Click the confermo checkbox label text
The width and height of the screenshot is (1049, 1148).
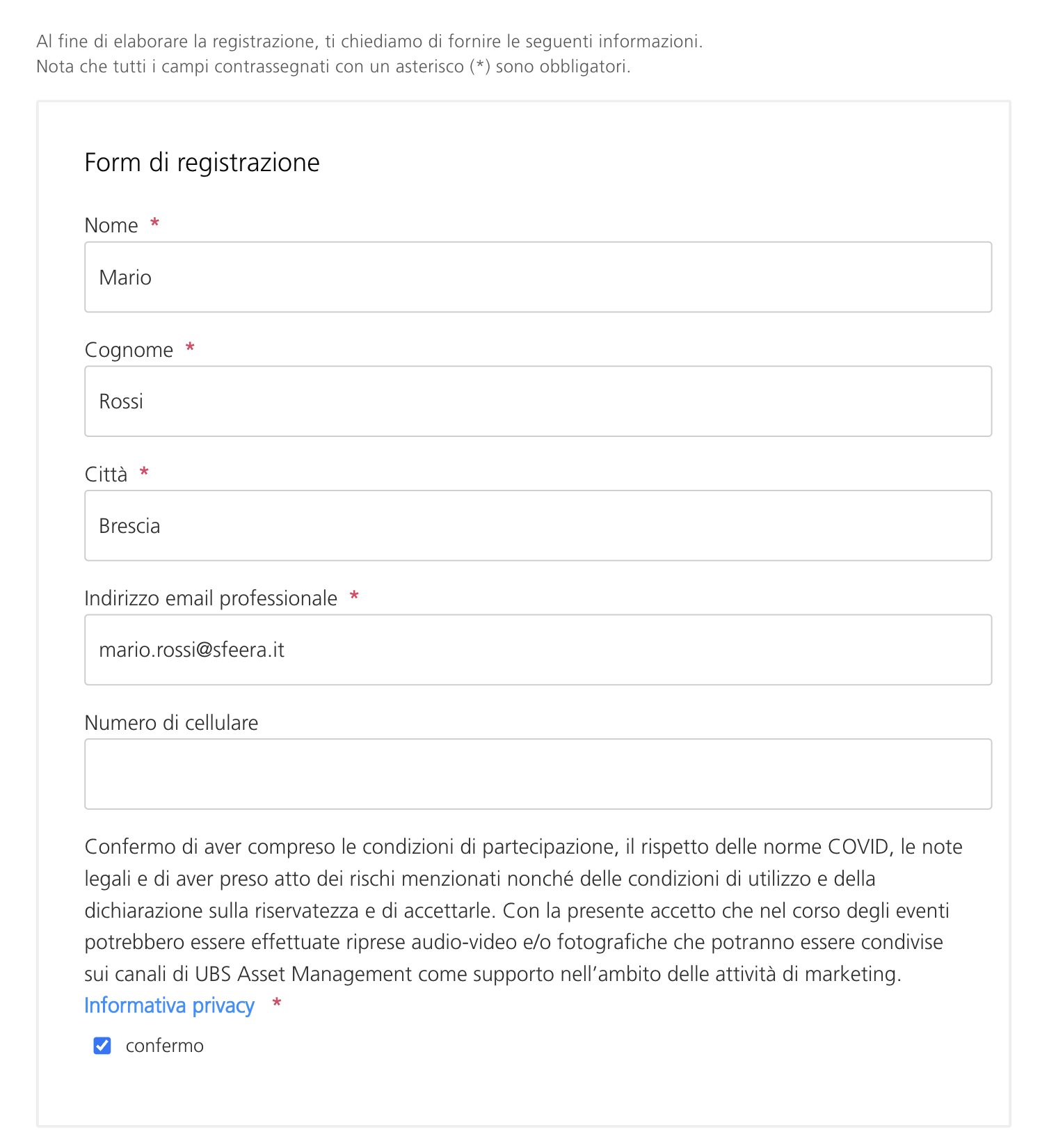coord(164,1046)
